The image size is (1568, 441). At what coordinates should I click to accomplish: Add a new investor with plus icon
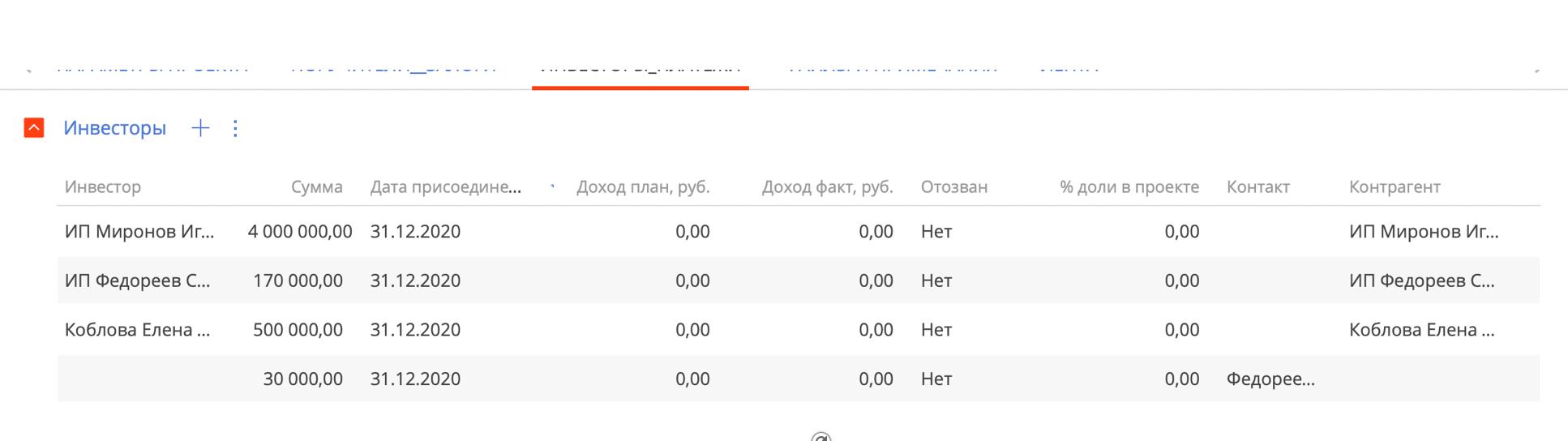pos(200,128)
